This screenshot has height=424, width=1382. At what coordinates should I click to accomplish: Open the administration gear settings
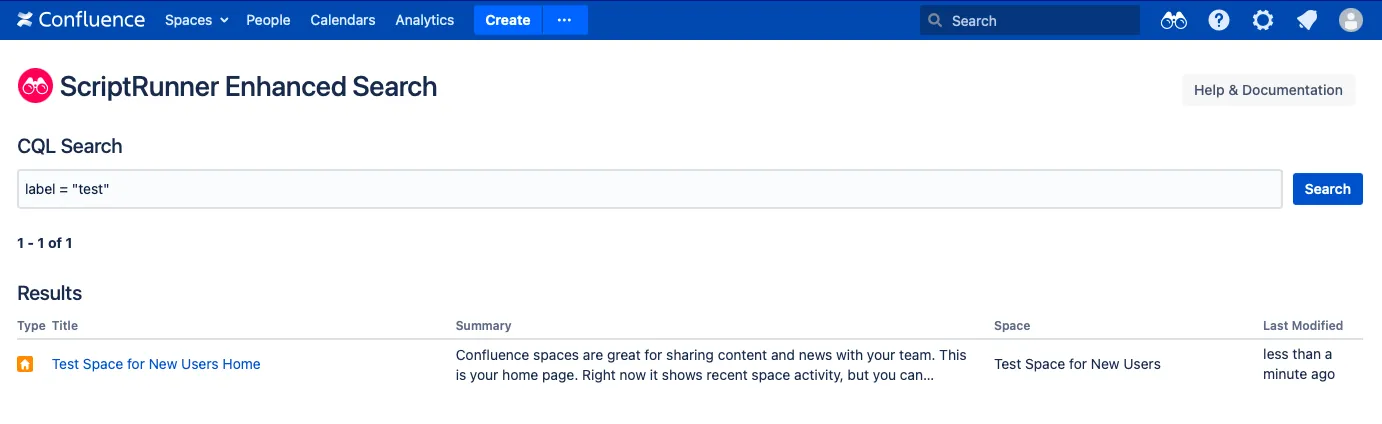(1263, 20)
